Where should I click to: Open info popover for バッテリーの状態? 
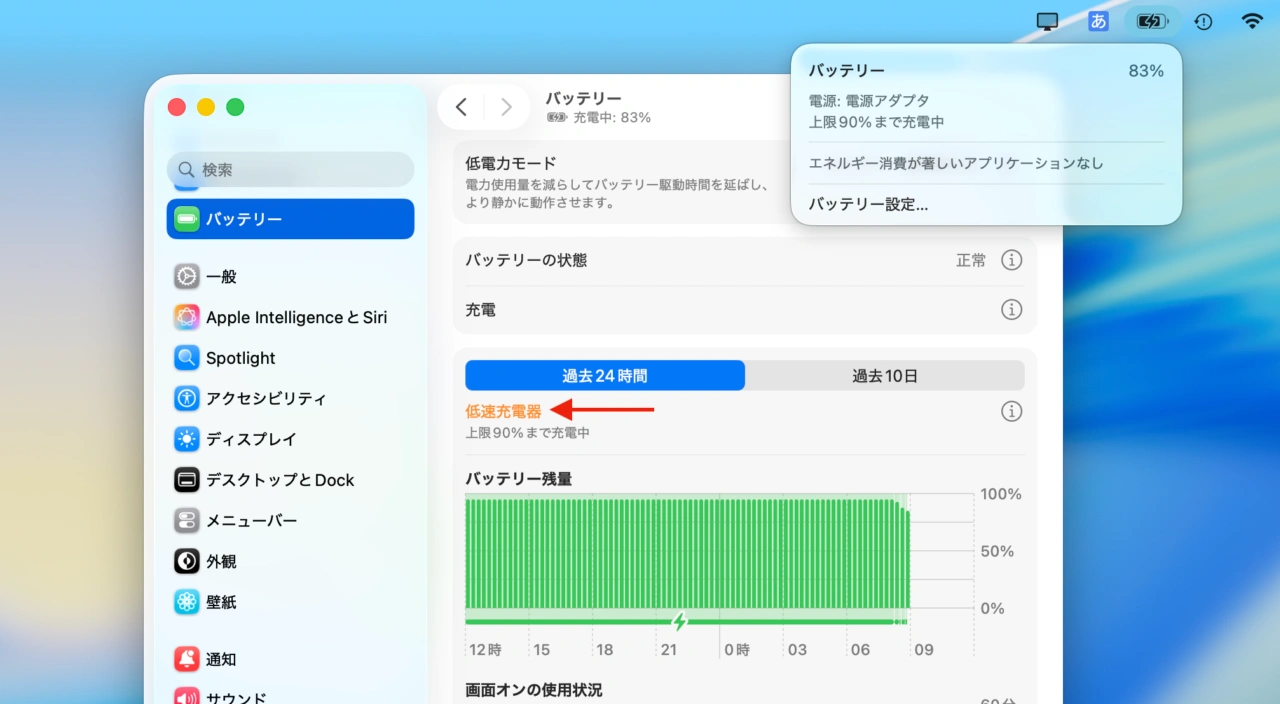(1011, 260)
